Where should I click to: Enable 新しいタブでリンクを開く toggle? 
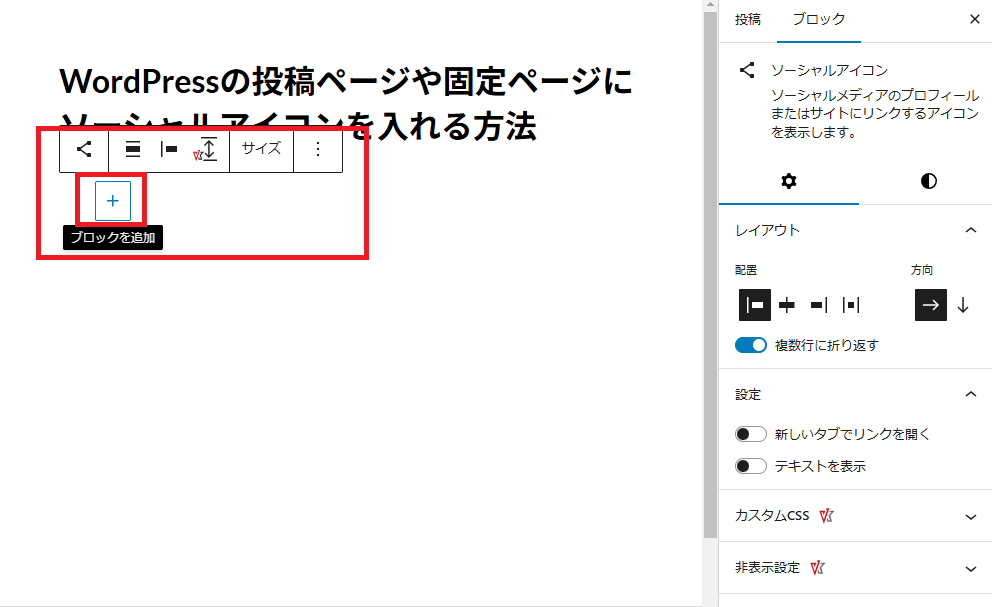pos(750,434)
